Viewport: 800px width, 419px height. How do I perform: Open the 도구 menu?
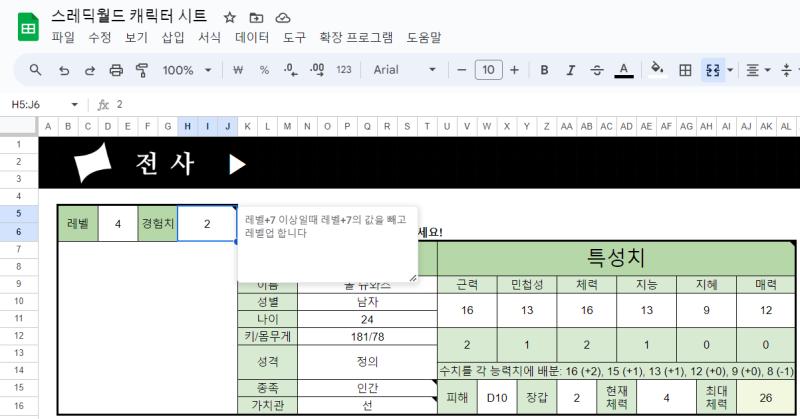pos(294,37)
